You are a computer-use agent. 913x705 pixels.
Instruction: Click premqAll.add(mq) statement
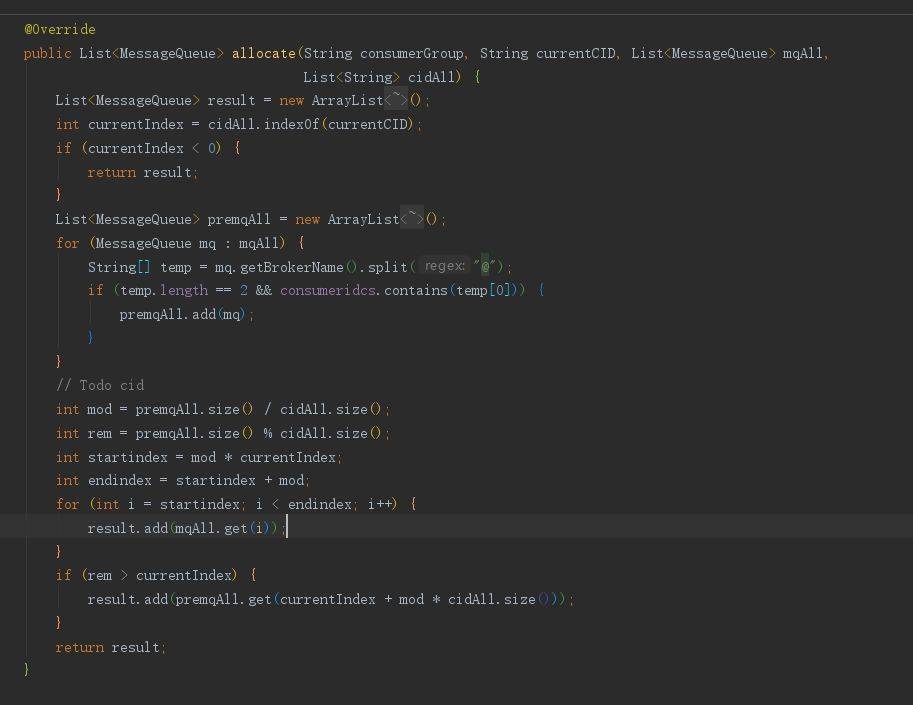point(186,314)
